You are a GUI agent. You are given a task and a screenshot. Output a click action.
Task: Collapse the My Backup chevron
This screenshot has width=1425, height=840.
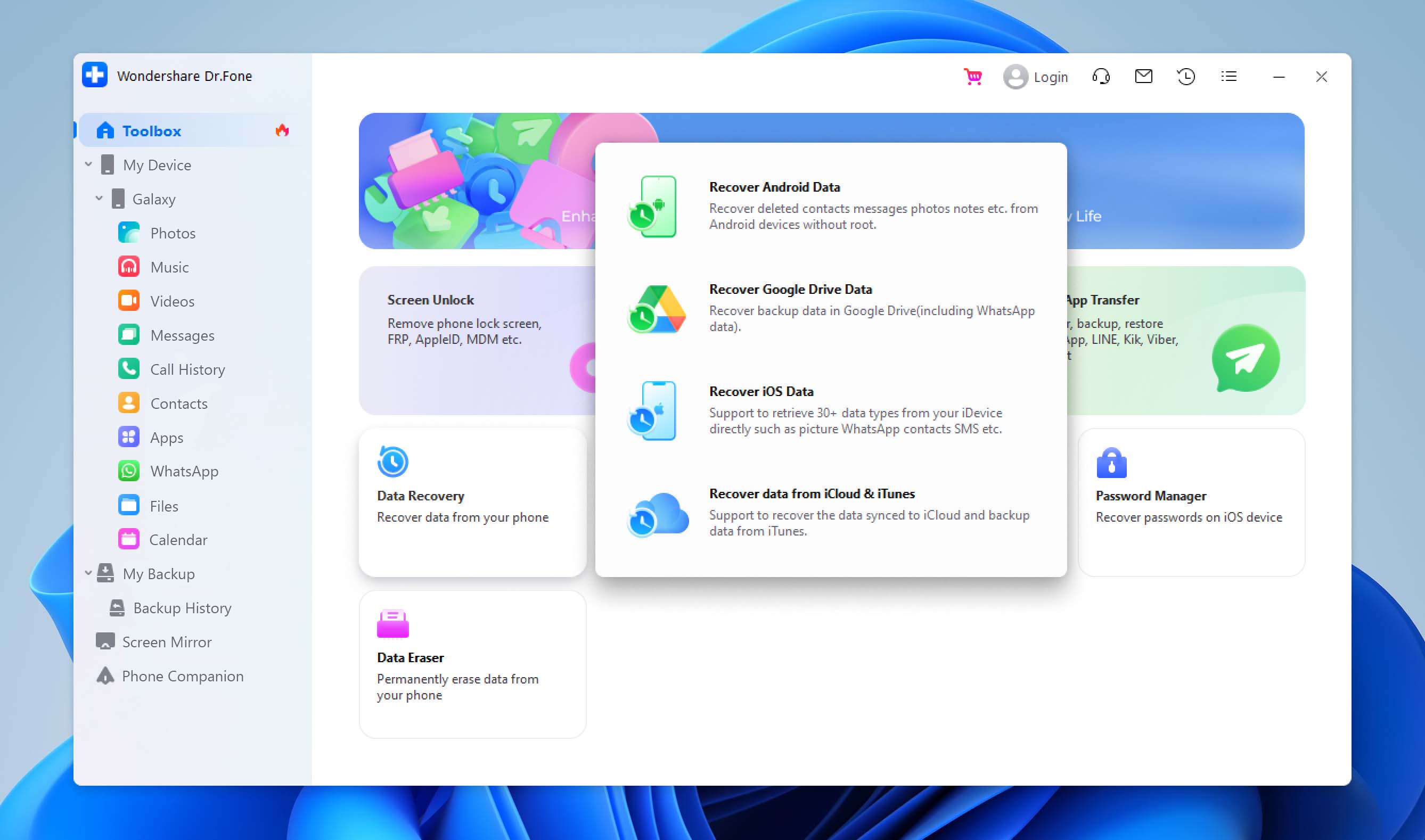coord(88,573)
